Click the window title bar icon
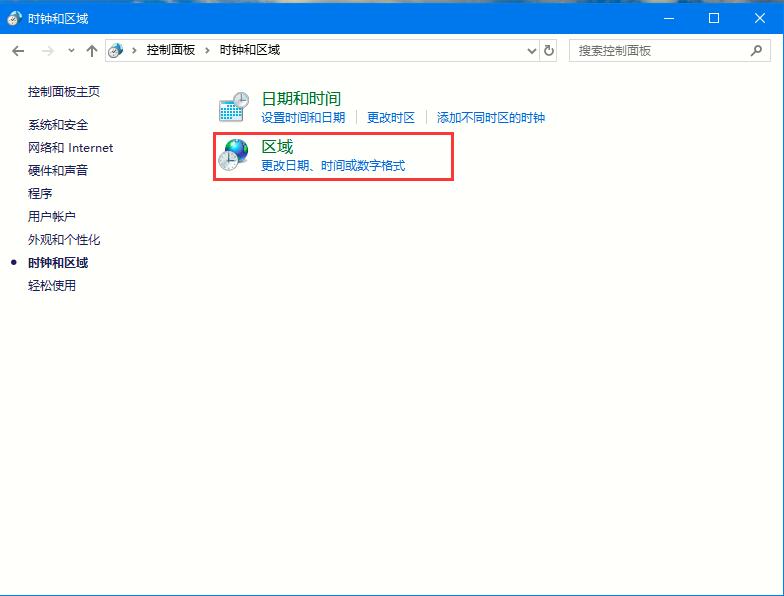The width and height of the screenshot is (784, 596). [14, 18]
